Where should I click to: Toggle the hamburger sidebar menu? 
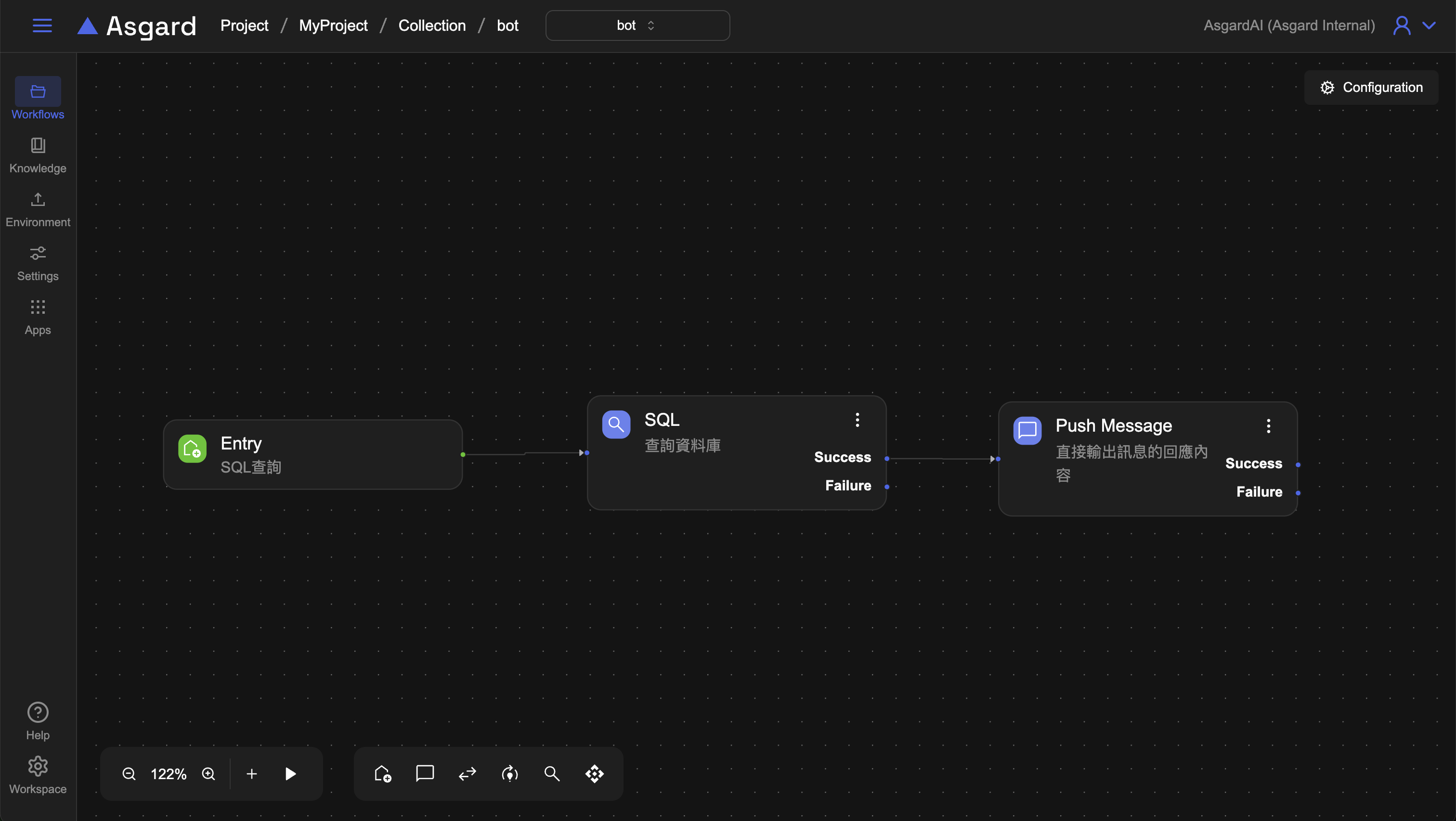[x=42, y=26]
